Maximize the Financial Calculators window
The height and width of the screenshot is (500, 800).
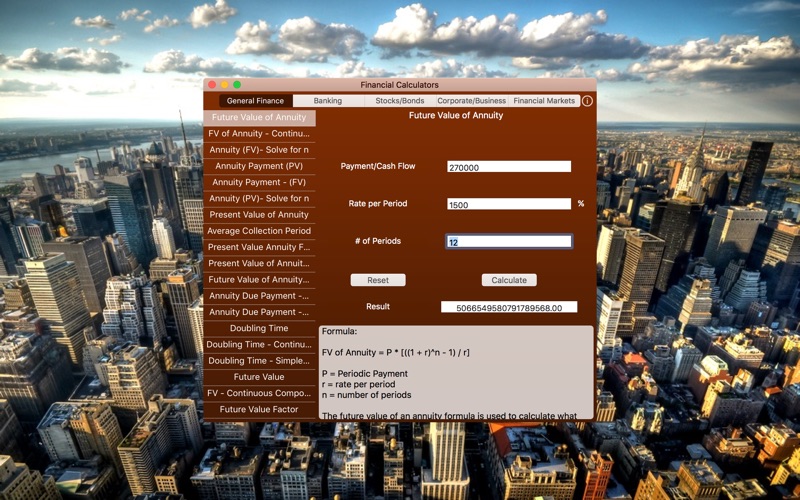click(x=237, y=85)
